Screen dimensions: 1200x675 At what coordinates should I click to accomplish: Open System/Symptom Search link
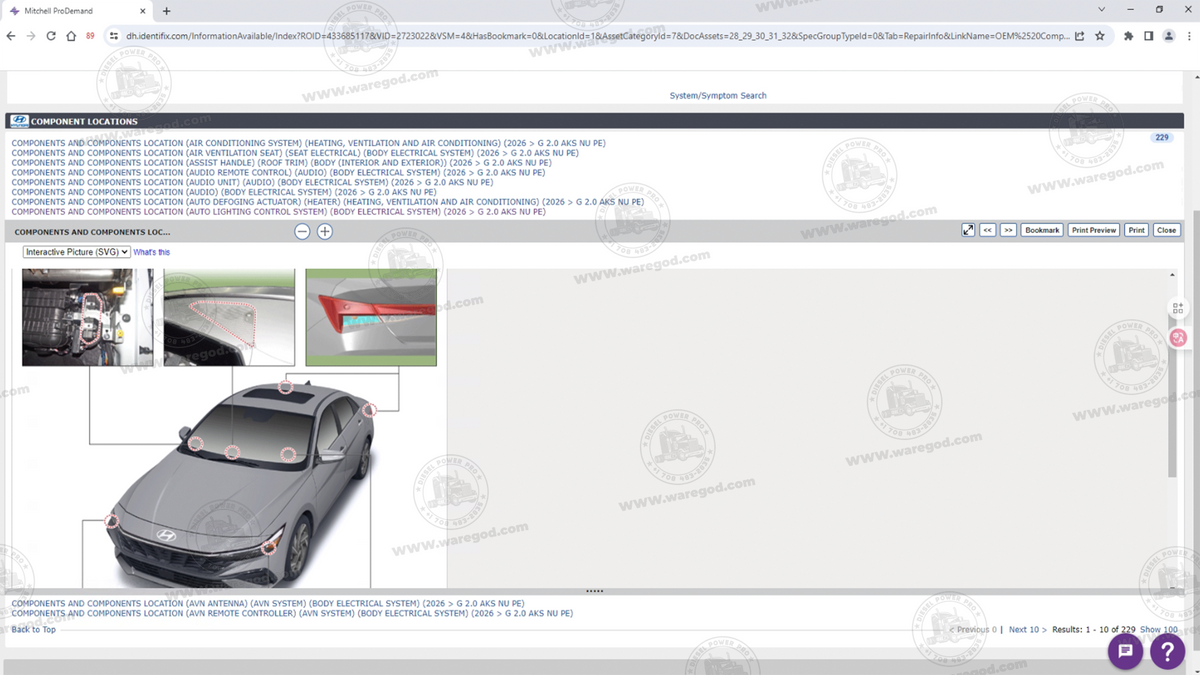(718, 96)
